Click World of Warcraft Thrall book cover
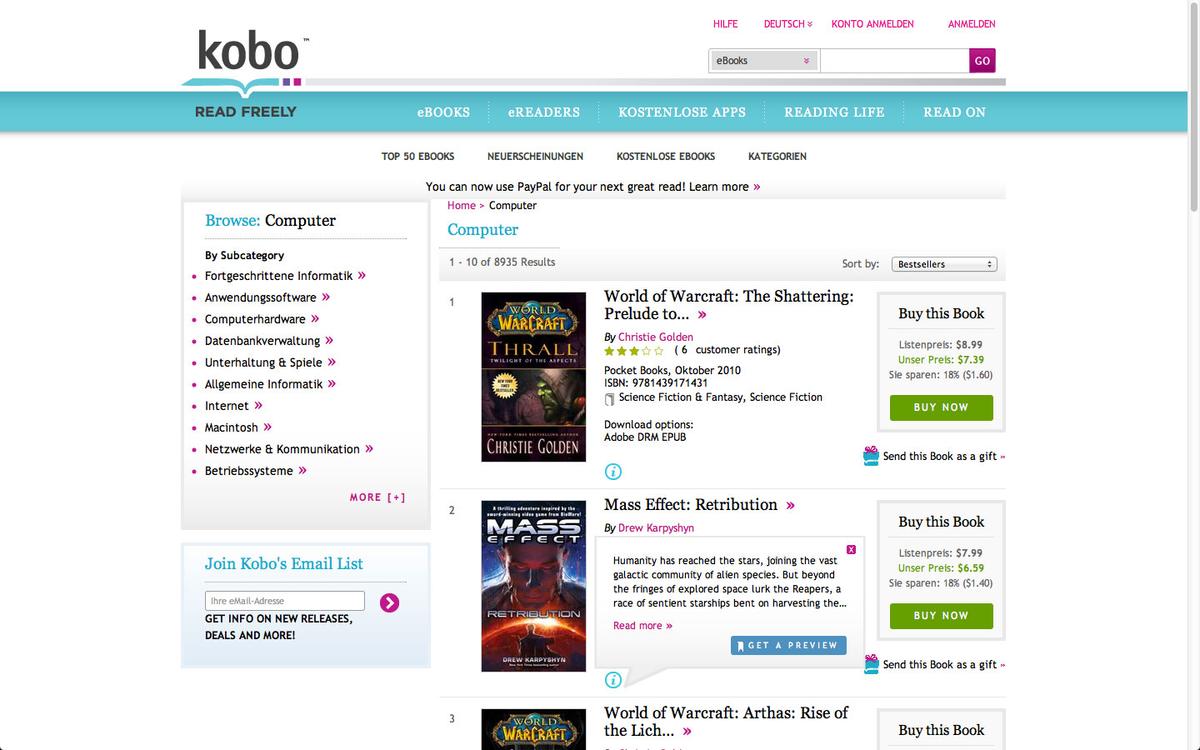Image resolution: width=1200 pixels, height=750 pixels. [533, 377]
